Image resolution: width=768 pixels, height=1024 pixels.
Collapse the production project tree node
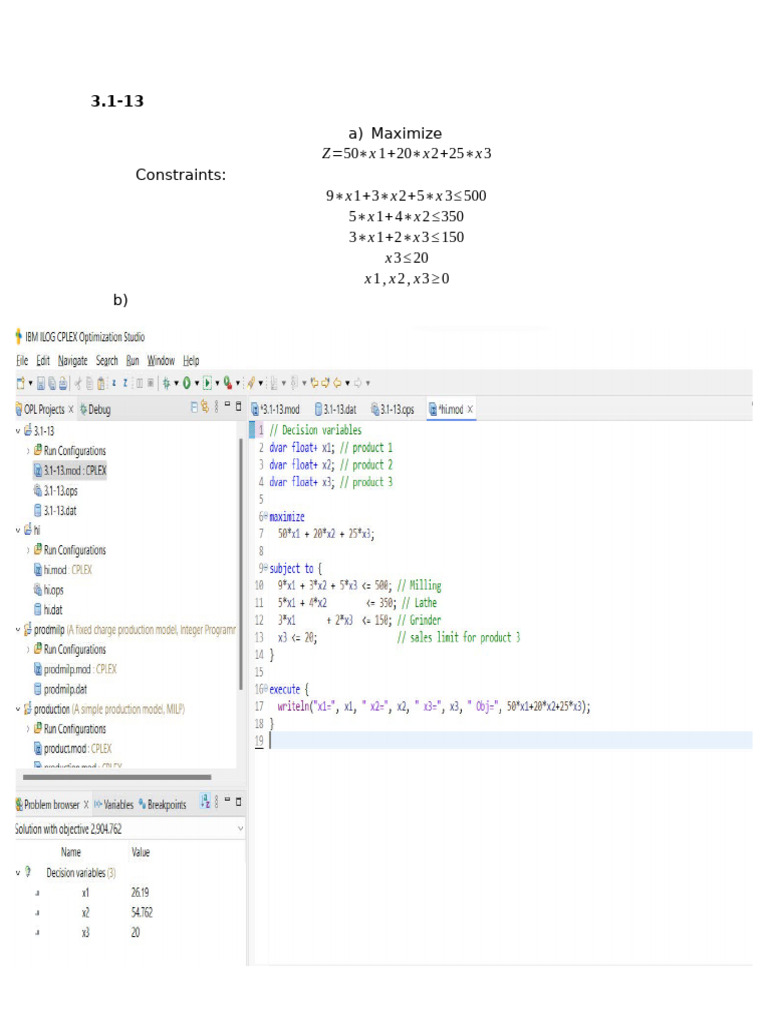pos(18,709)
